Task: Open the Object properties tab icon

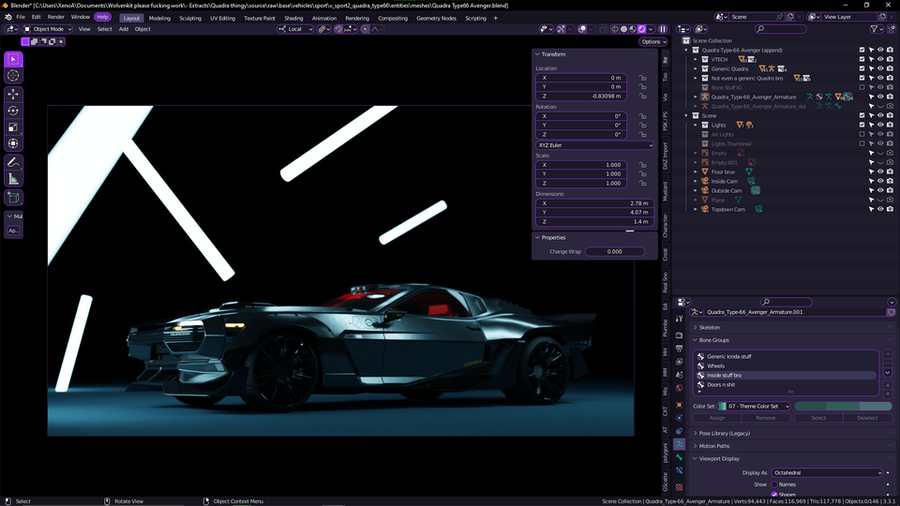Action: coord(680,405)
